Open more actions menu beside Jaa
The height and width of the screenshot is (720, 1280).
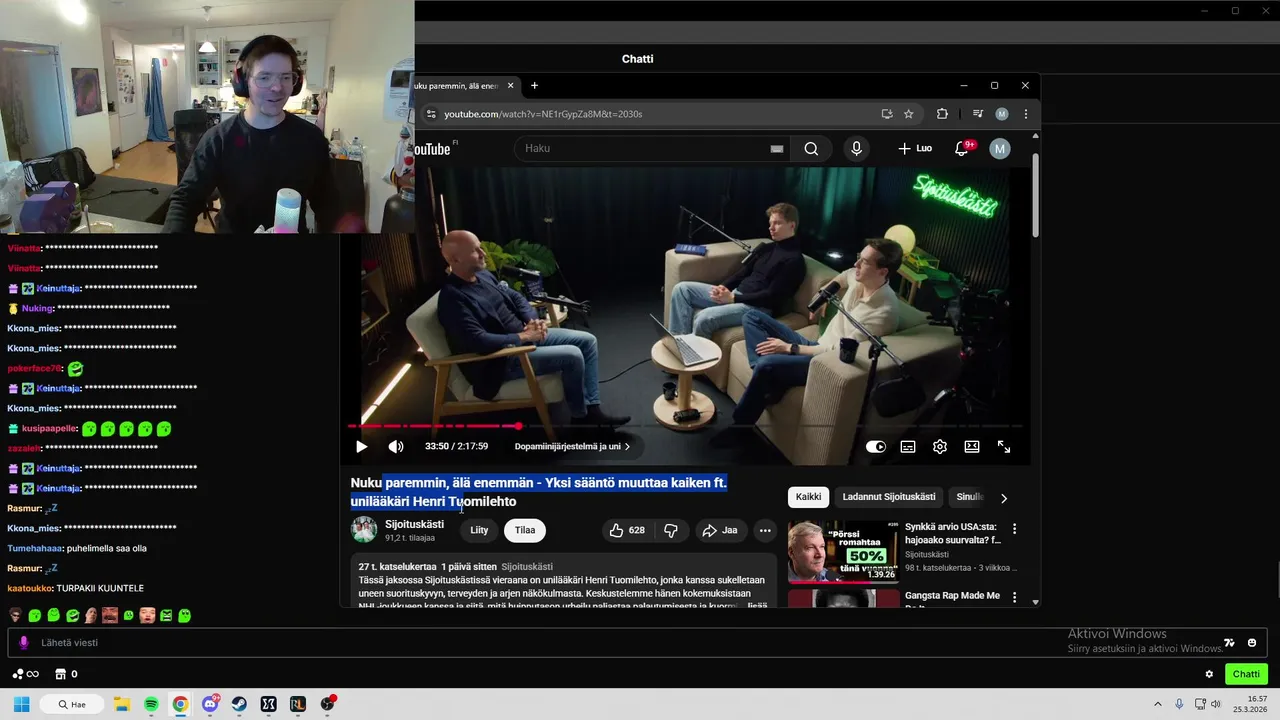[x=765, y=531]
